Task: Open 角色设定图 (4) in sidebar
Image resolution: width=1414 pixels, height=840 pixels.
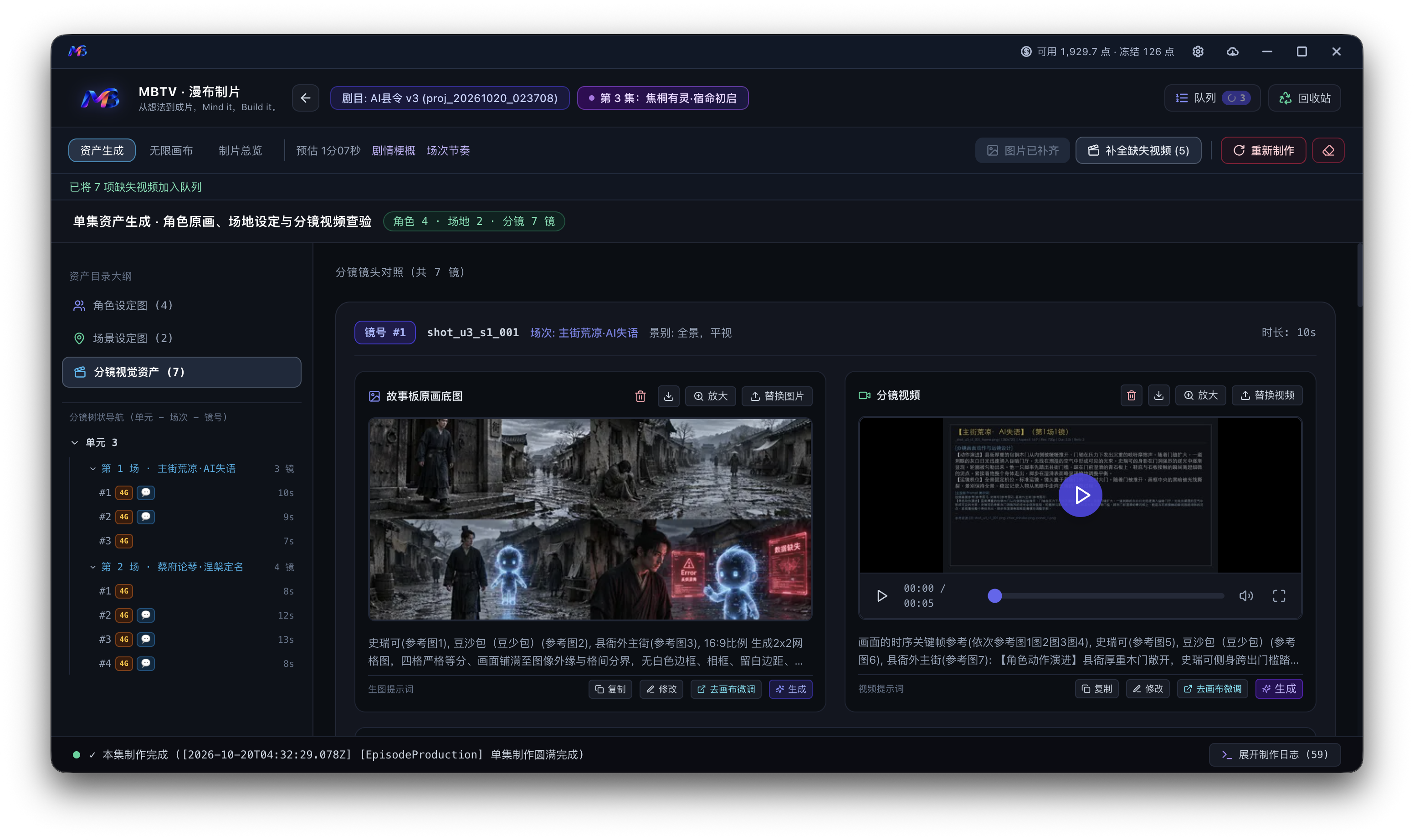Action: [x=181, y=306]
